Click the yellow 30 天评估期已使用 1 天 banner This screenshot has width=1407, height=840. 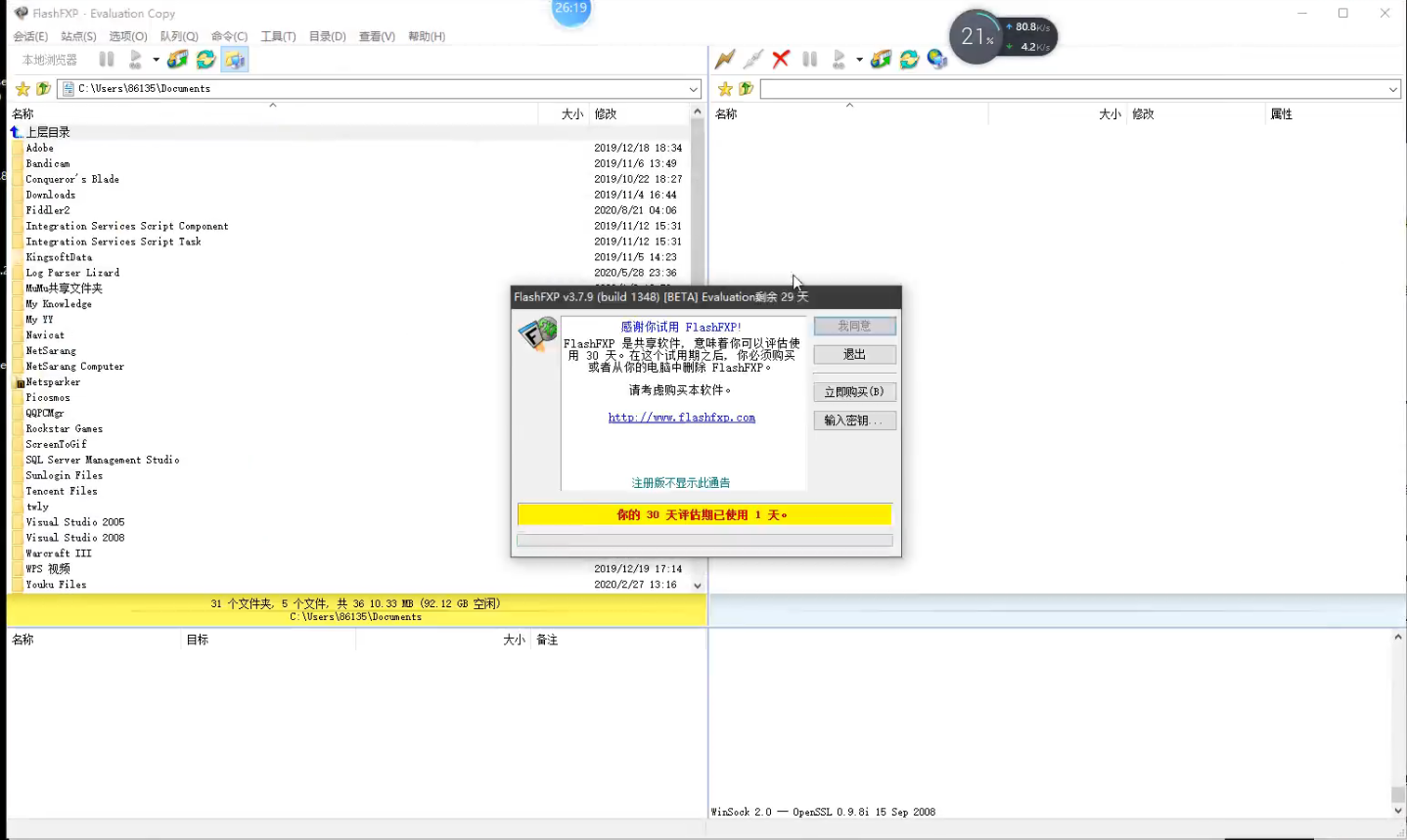click(704, 514)
